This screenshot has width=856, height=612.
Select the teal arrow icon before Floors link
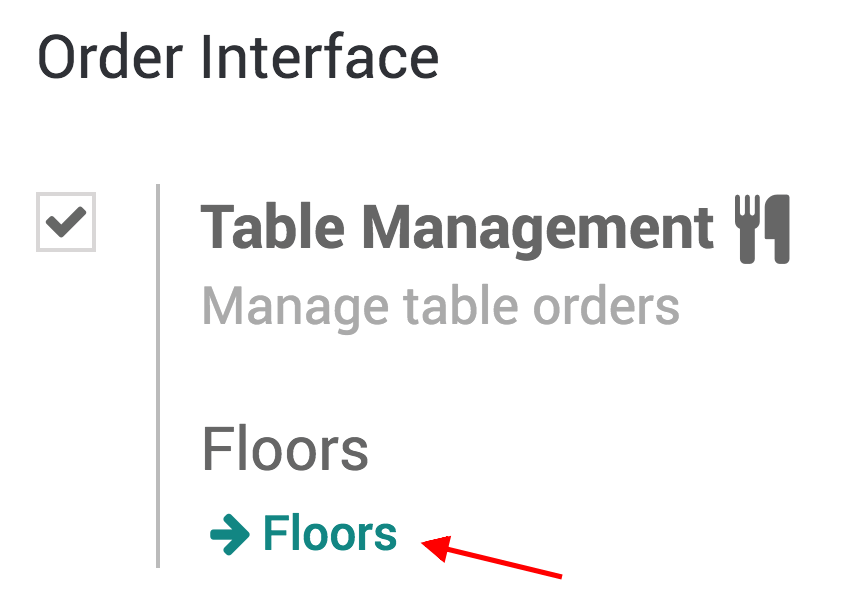coord(232,533)
